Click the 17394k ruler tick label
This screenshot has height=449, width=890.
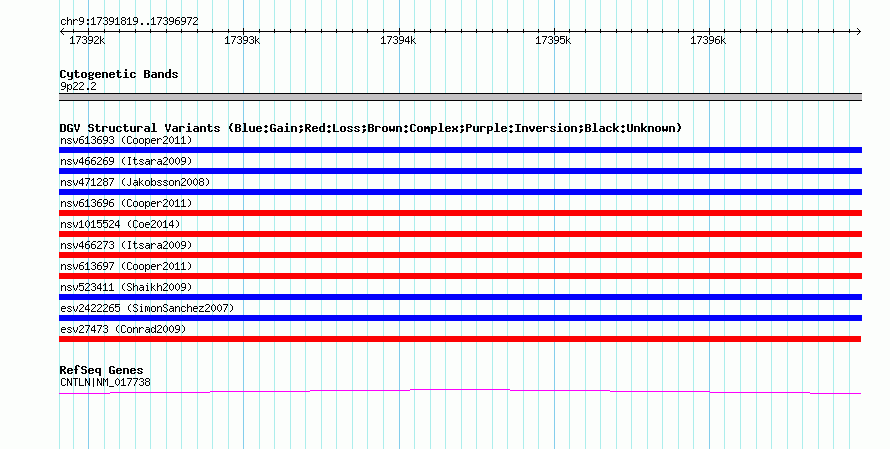pos(398,40)
